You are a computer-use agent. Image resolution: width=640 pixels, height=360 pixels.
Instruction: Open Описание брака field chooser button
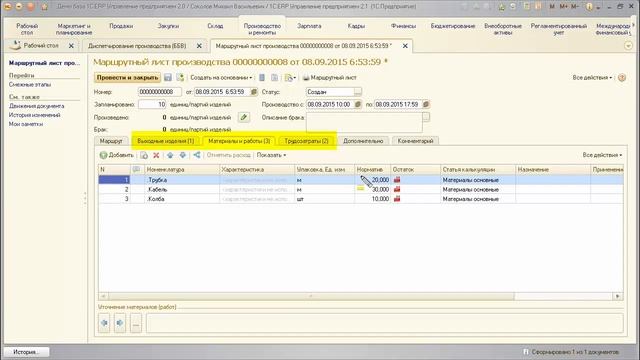click(x=426, y=117)
